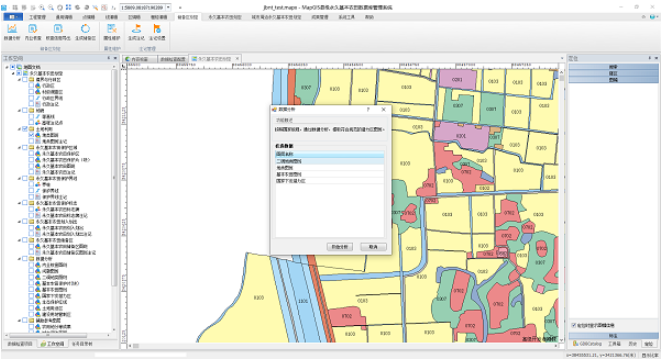Switch to the 永久基本农田划定 ribbon tab
Viewport: 663px width, 362px height.
click(x=225, y=17)
